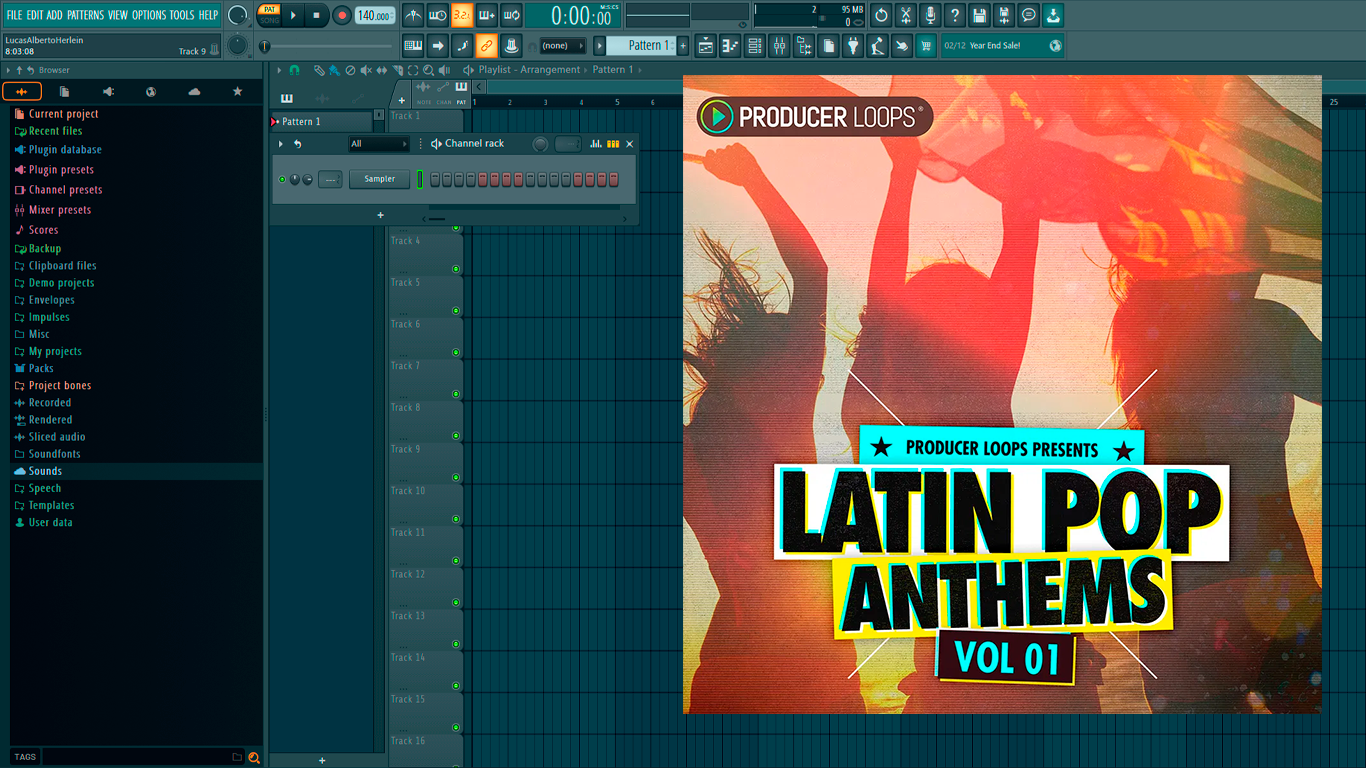Click Year End Sale news panel

1003,45
